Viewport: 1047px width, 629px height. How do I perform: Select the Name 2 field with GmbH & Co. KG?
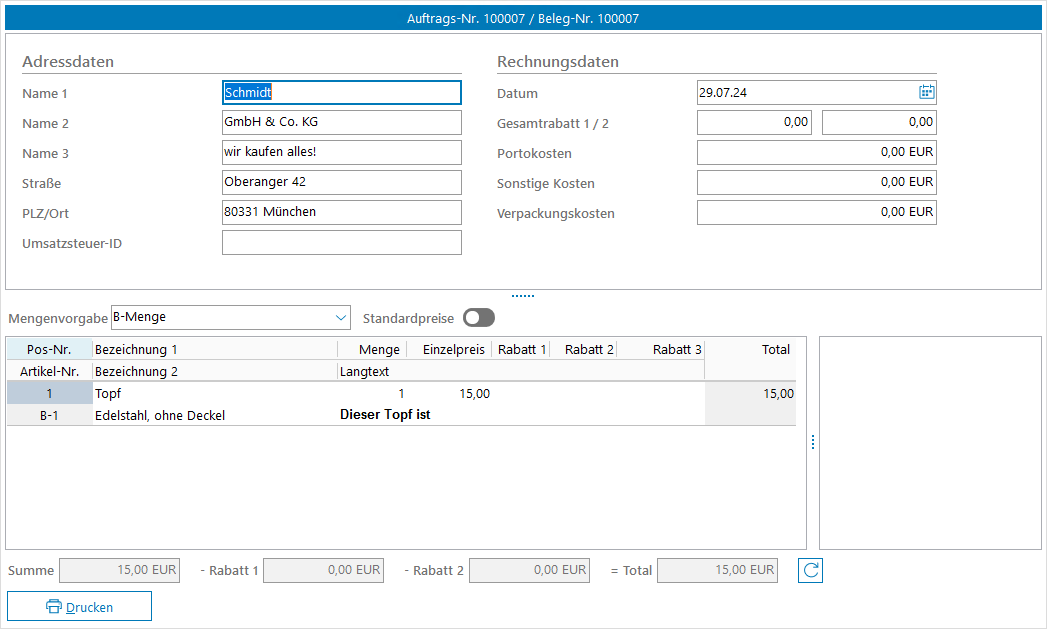[x=341, y=123]
